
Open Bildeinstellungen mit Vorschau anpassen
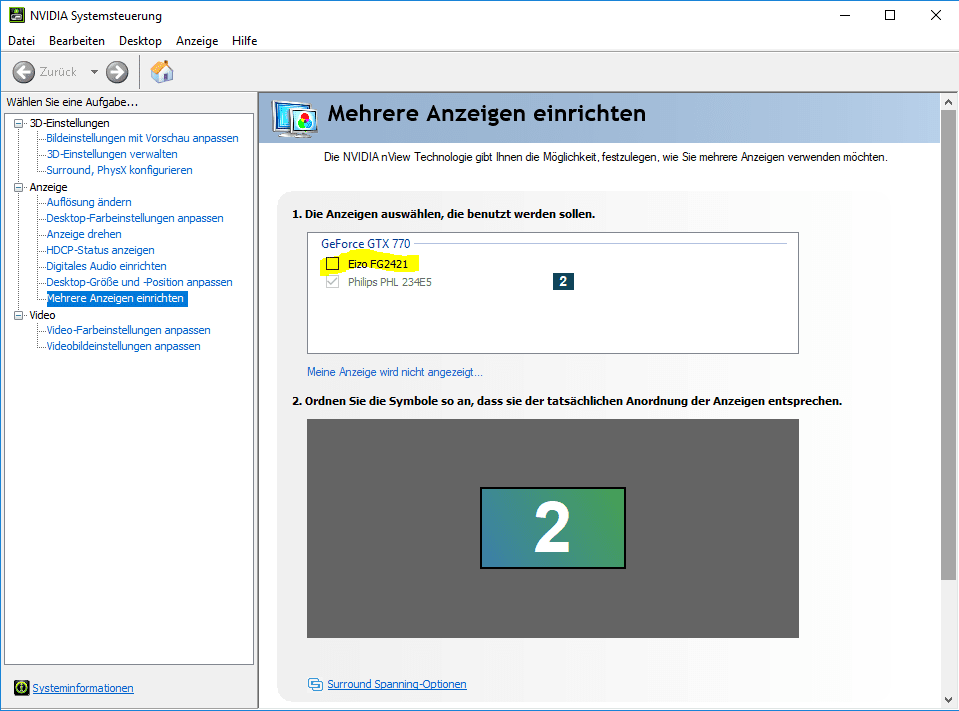[x=143, y=138]
